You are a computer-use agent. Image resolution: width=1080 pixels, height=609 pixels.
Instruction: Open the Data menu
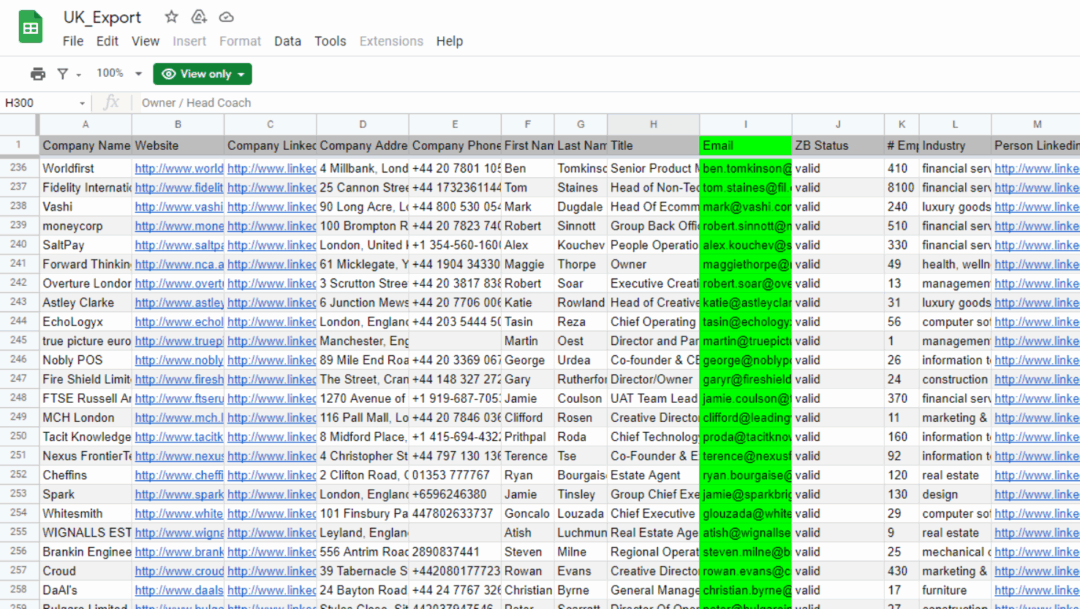(x=287, y=41)
